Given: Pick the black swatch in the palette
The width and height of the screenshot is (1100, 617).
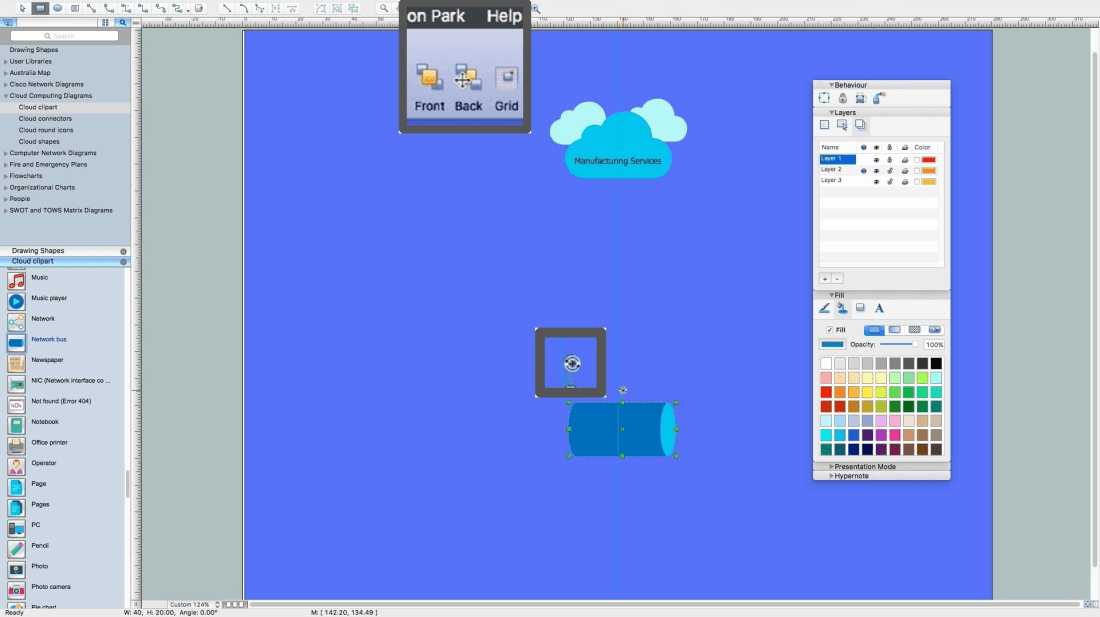Looking at the screenshot, I should (936, 363).
